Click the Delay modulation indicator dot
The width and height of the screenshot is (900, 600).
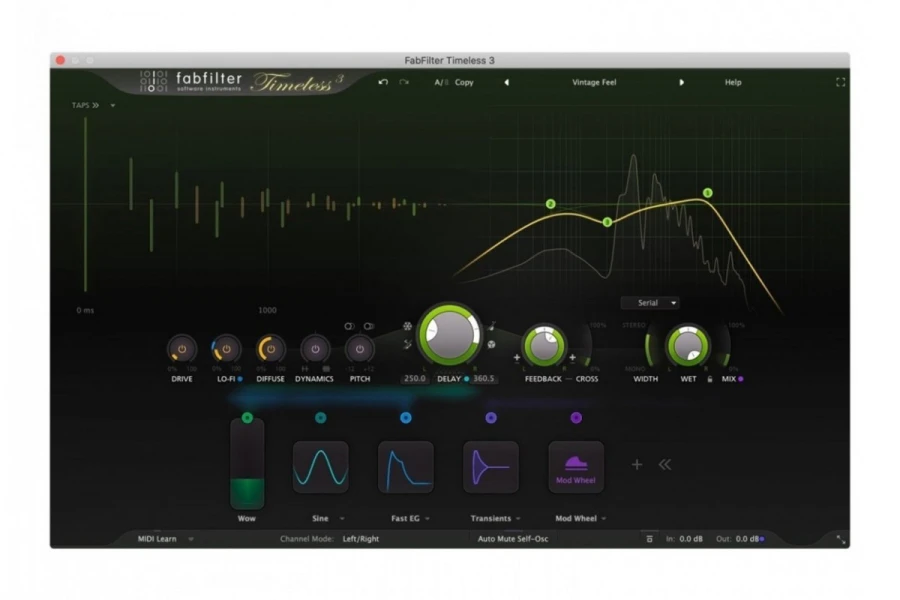tap(466, 379)
